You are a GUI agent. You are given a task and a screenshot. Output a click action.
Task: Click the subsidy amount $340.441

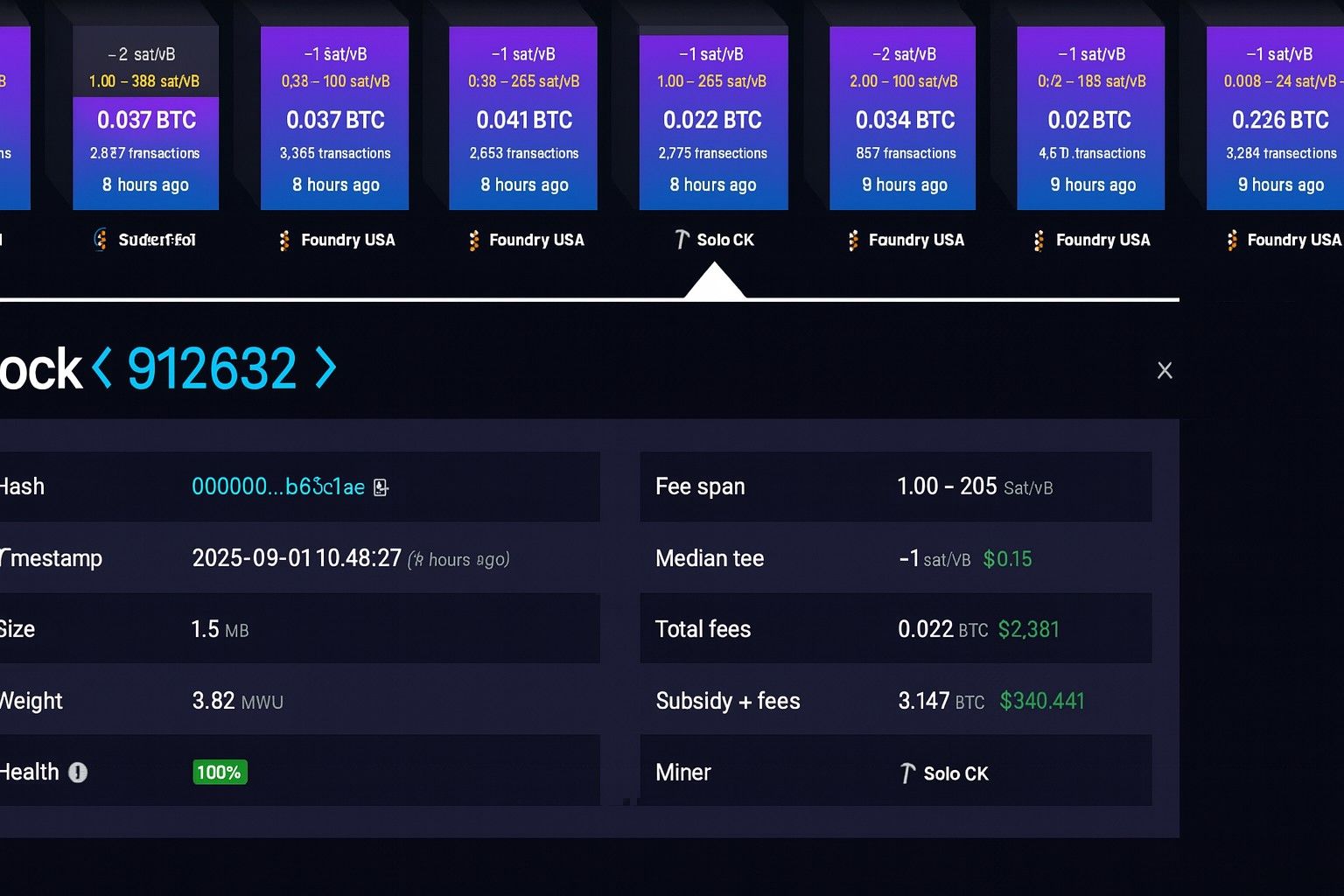[x=1042, y=701]
